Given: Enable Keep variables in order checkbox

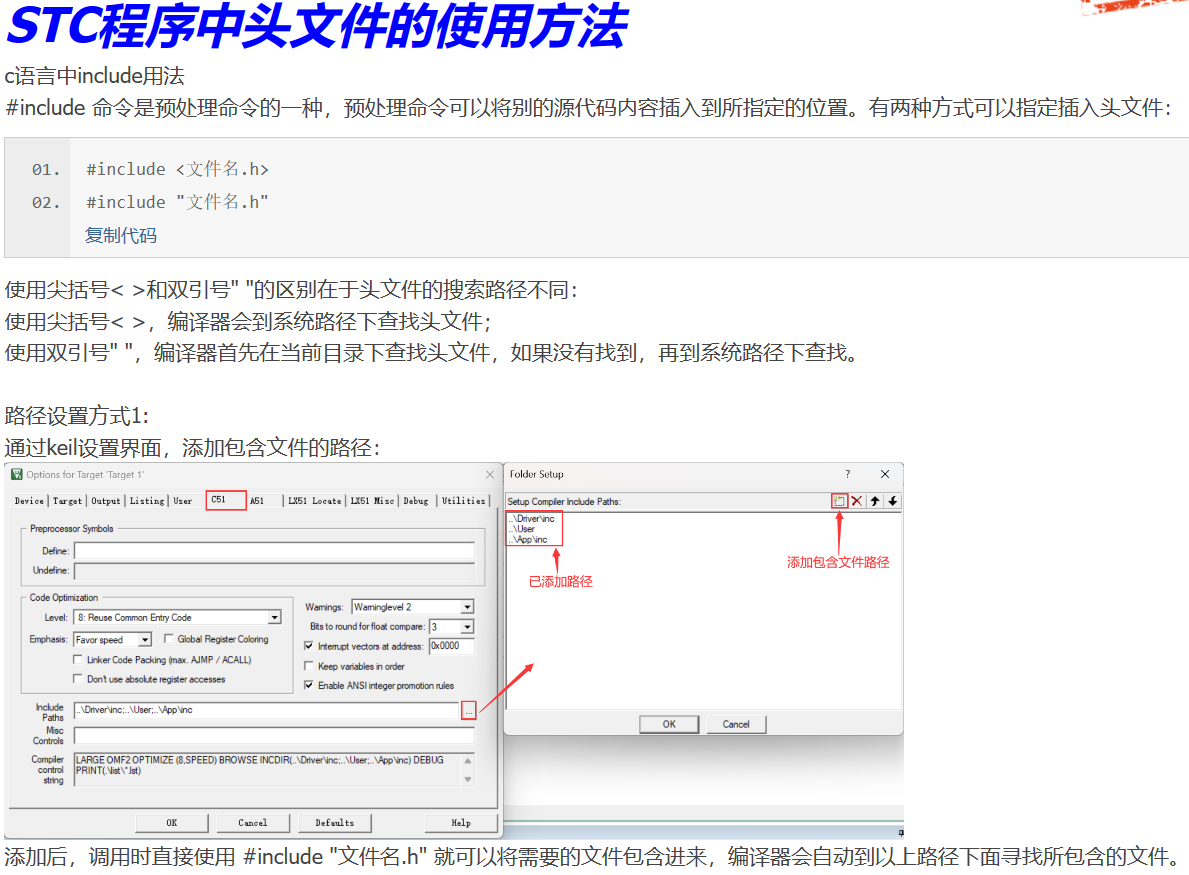Looking at the screenshot, I should point(309,666).
